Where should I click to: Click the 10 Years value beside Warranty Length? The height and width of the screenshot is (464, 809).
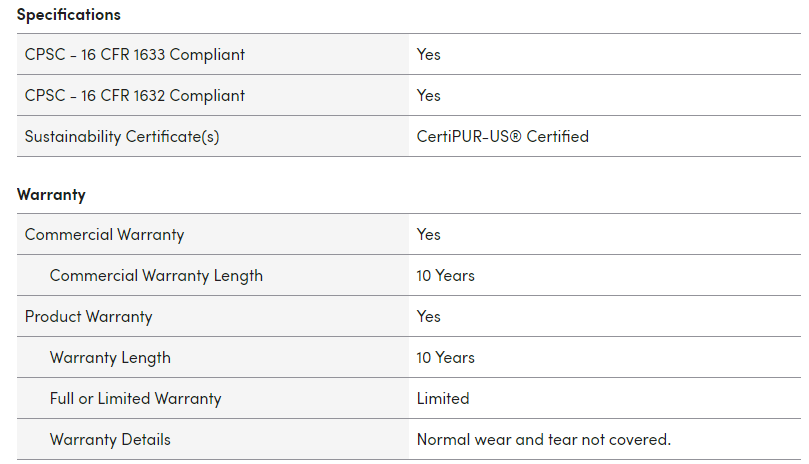446,358
